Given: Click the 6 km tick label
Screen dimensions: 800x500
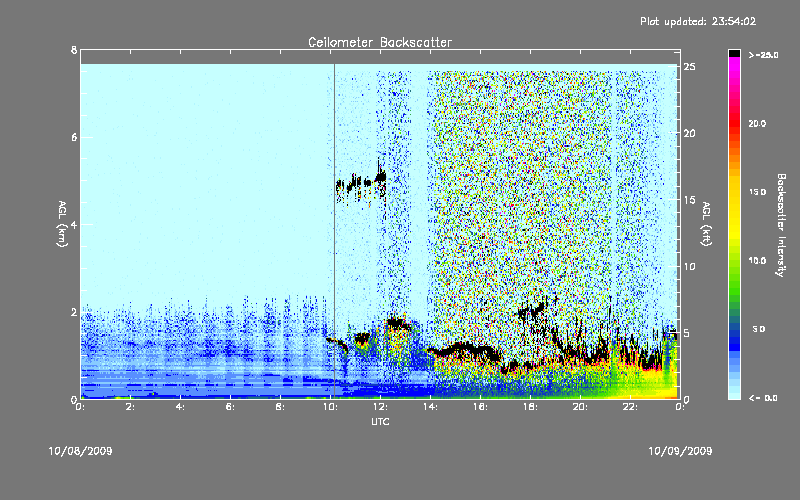Looking at the screenshot, I should (74, 137).
